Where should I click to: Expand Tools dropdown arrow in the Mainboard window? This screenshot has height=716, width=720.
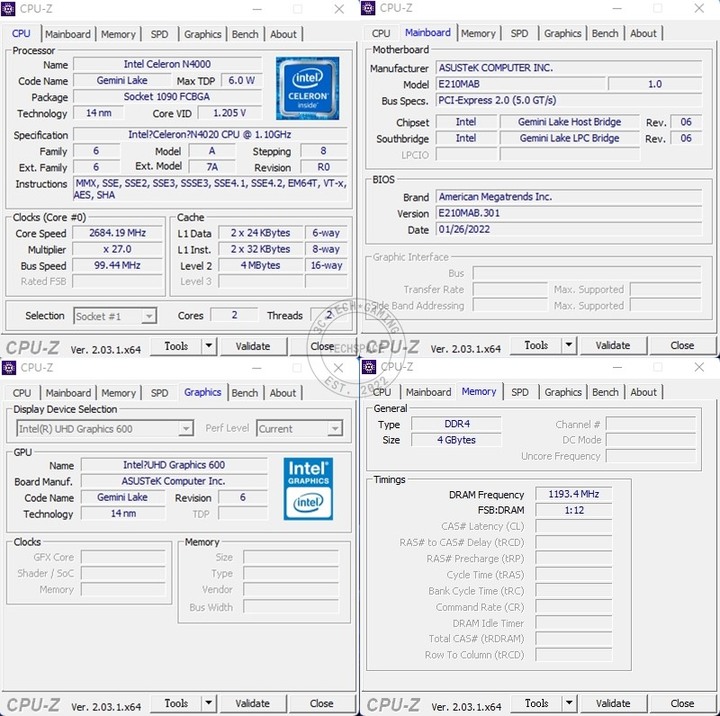569,345
